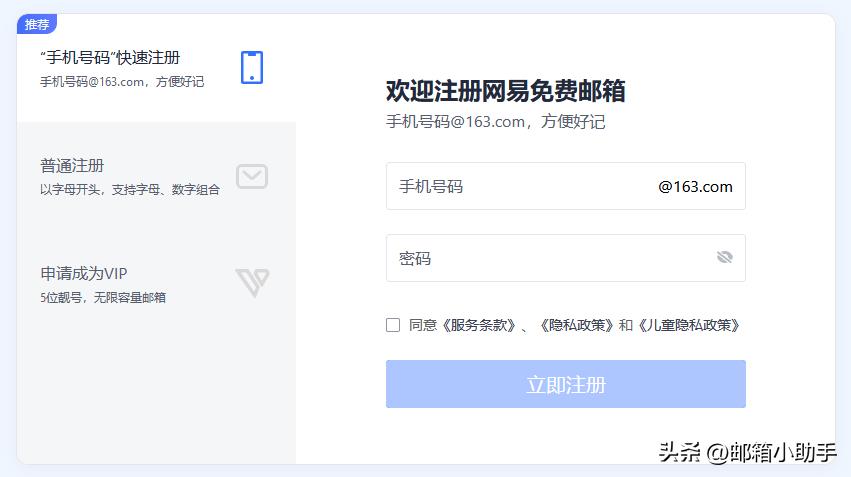Click the 推荐 badge label

point(37,24)
